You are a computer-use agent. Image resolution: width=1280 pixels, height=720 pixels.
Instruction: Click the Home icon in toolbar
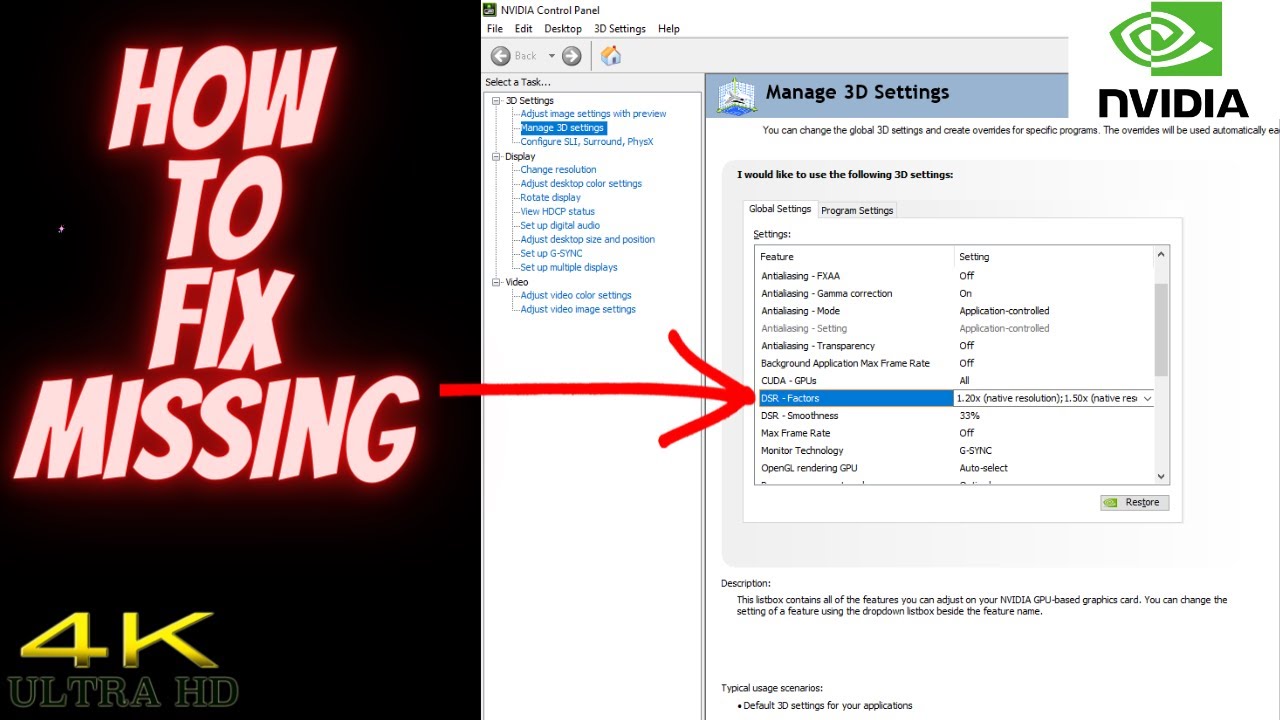[x=611, y=56]
